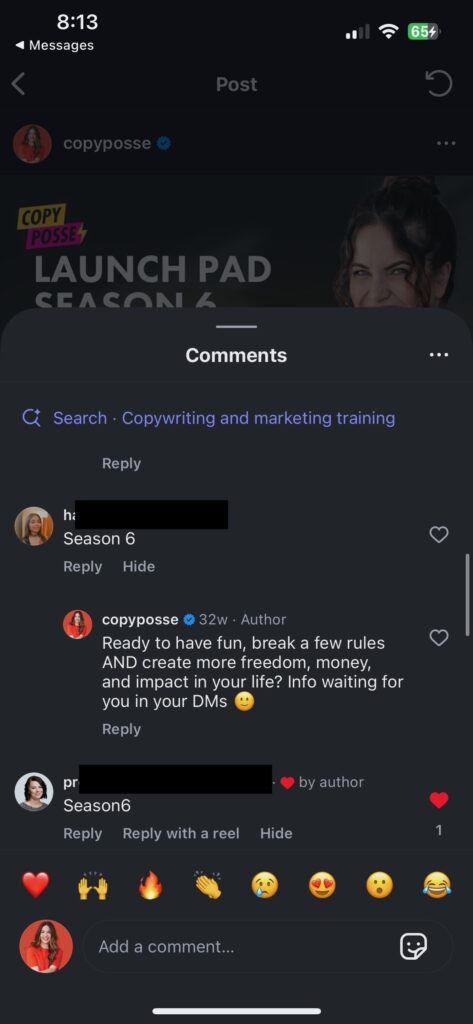The width and height of the screenshot is (473, 1024).
Task: Insert the clapping hands emoji reaction
Action: coord(208,886)
